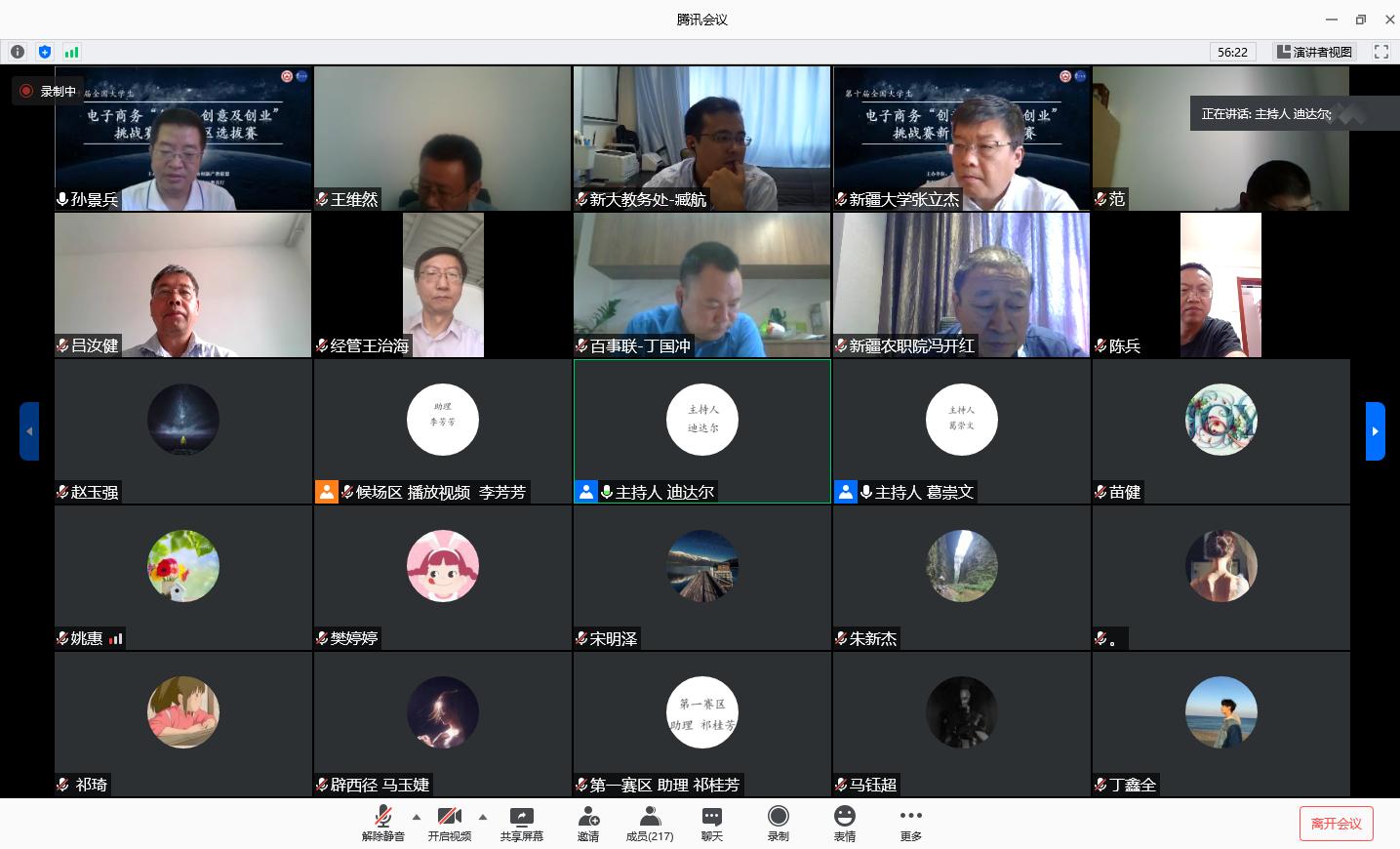
Task: Open the More (更多) menu
Action: tap(910, 824)
